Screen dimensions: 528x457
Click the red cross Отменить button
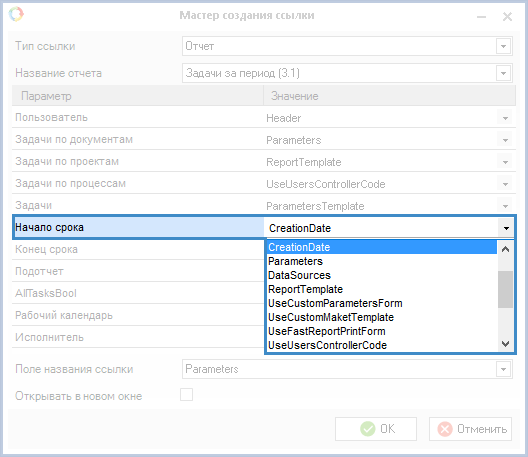pos(470,429)
